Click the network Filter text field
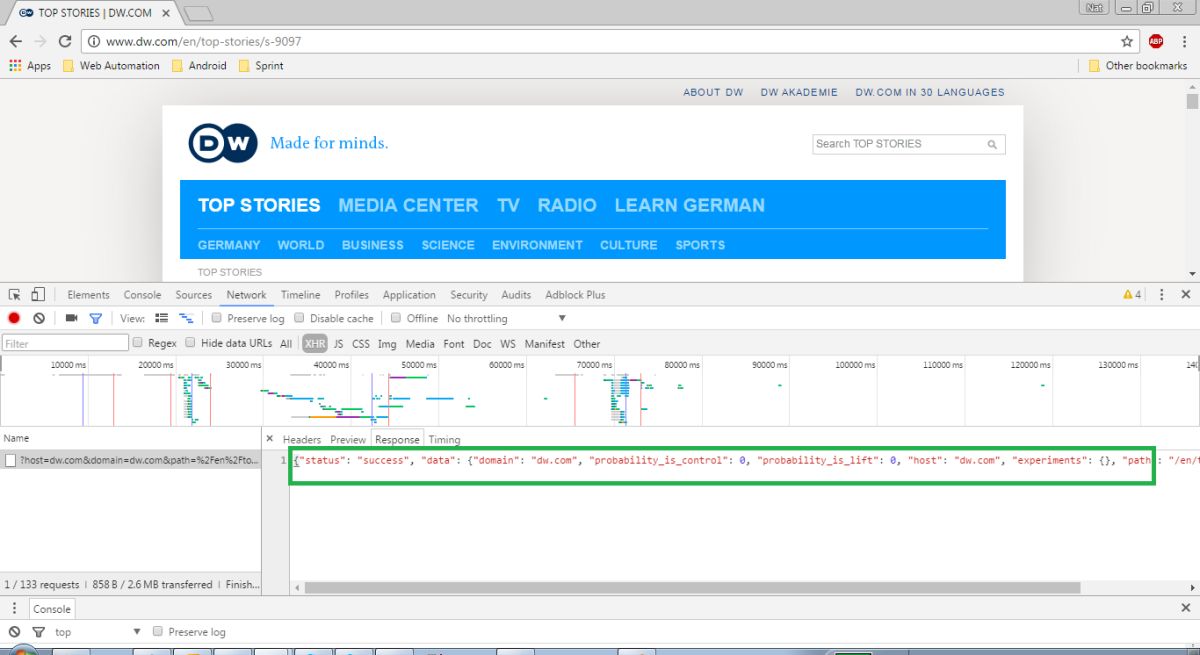Image resolution: width=1200 pixels, height=655 pixels. (65, 343)
